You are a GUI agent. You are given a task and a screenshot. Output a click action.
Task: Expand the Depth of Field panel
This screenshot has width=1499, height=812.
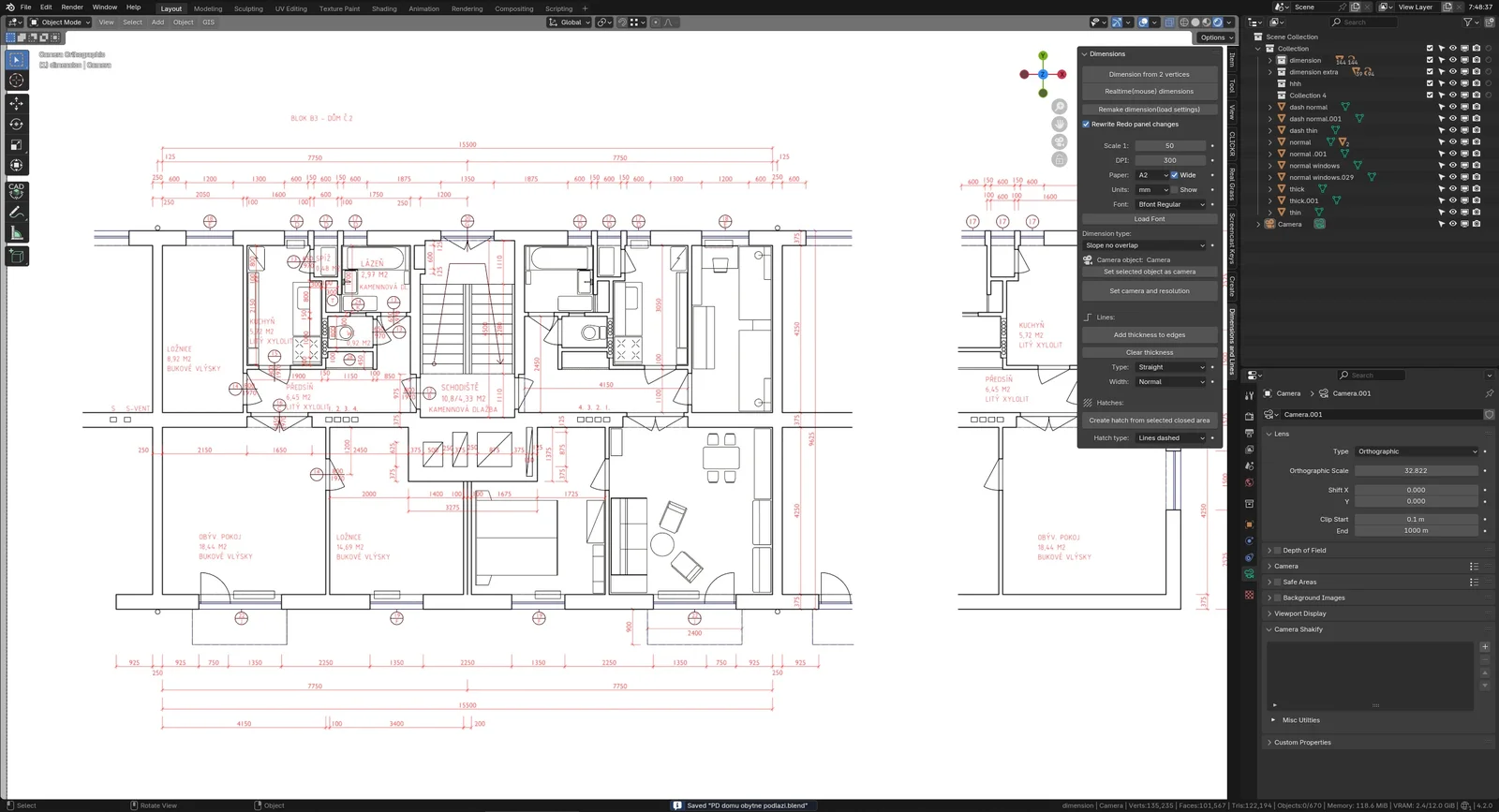point(1304,551)
